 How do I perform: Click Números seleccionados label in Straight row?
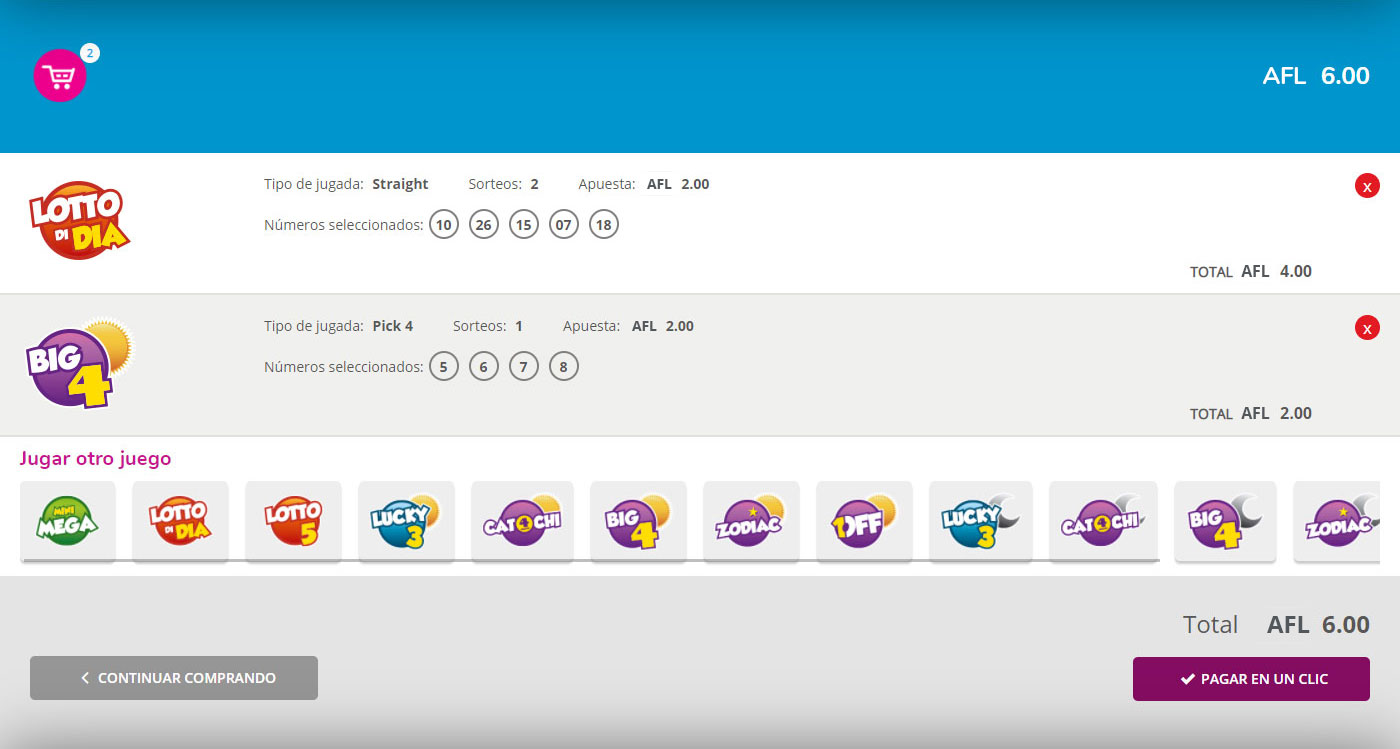point(344,225)
